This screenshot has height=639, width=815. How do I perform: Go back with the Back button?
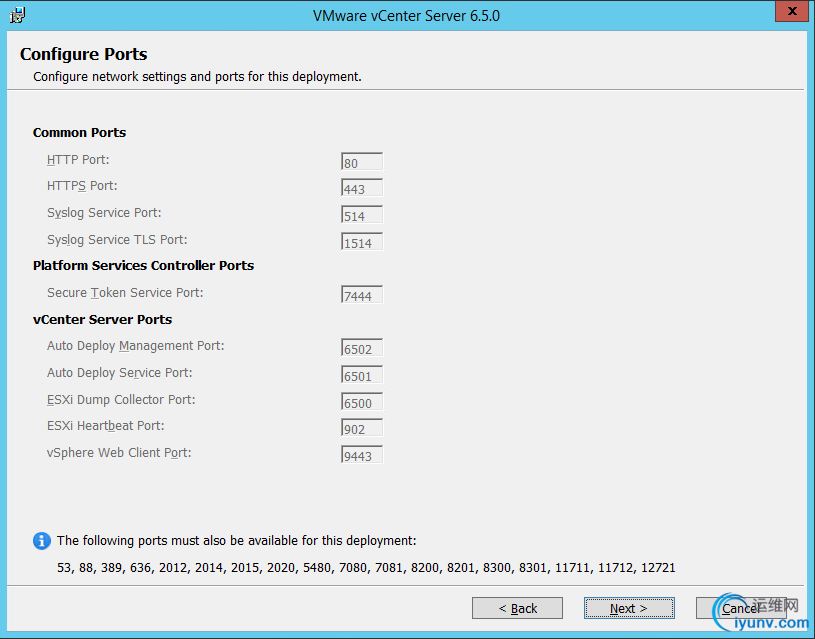[x=518, y=608]
